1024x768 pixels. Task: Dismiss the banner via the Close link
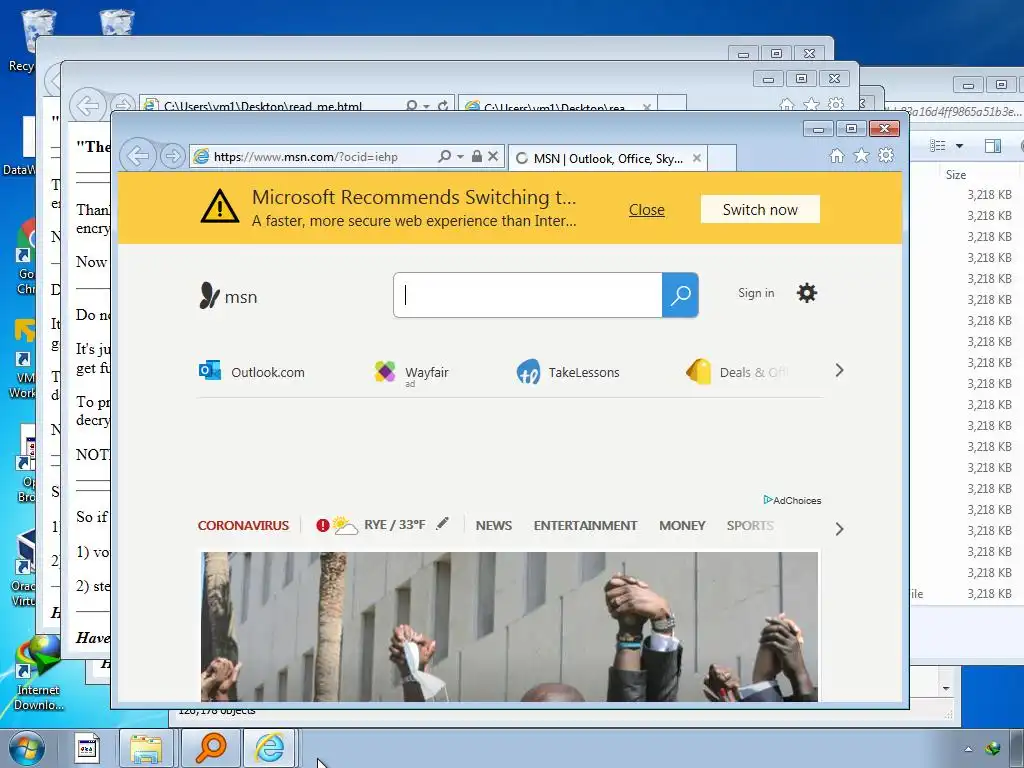point(647,210)
